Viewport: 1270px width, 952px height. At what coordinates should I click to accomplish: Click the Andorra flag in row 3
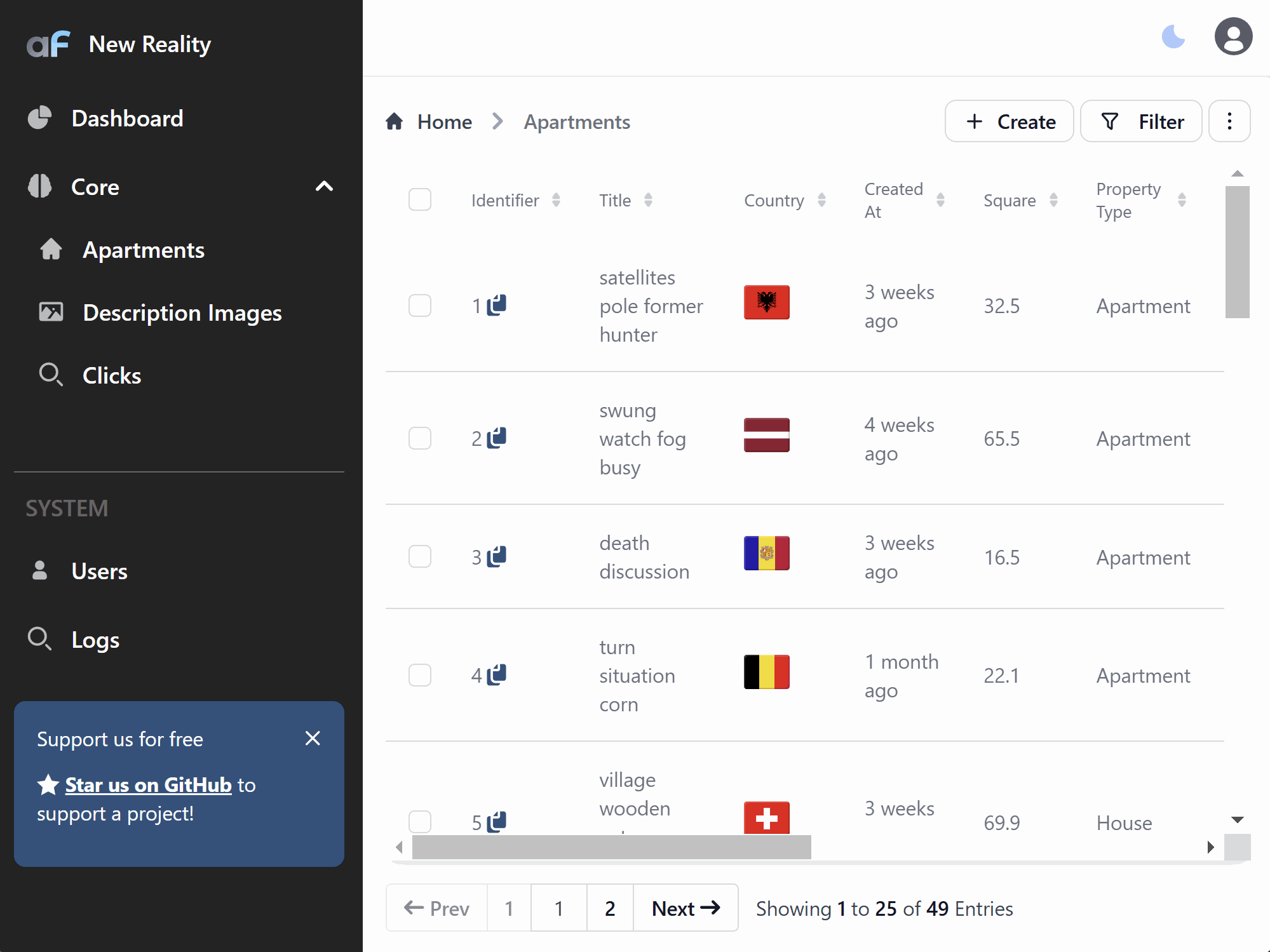pyautogui.click(x=766, y=553)
